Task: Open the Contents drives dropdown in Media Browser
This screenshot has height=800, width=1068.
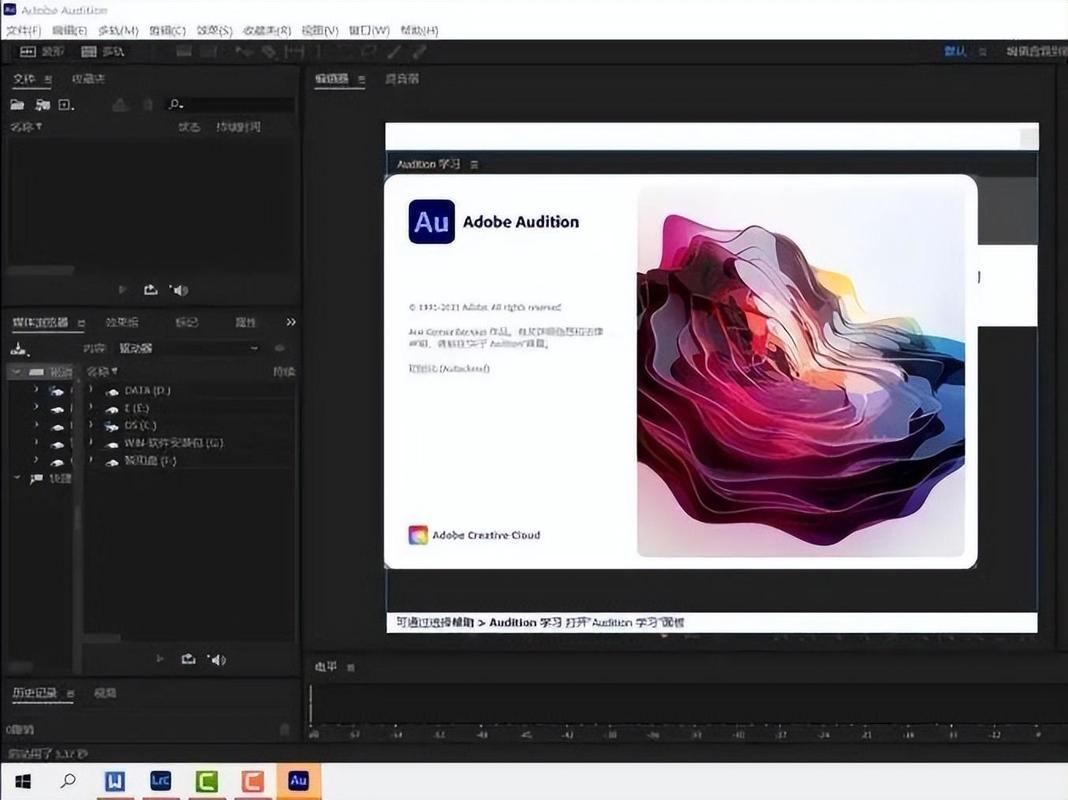Action: pos(188,348)
